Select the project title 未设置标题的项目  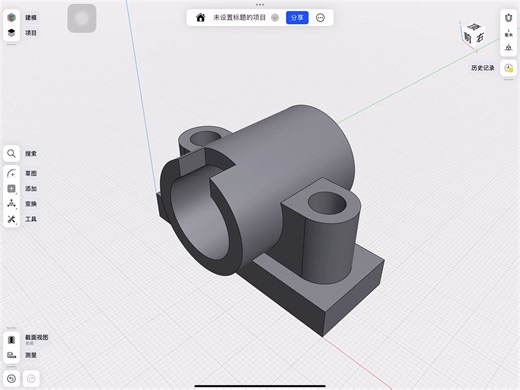pyautogui.click(x=239, y=18)
